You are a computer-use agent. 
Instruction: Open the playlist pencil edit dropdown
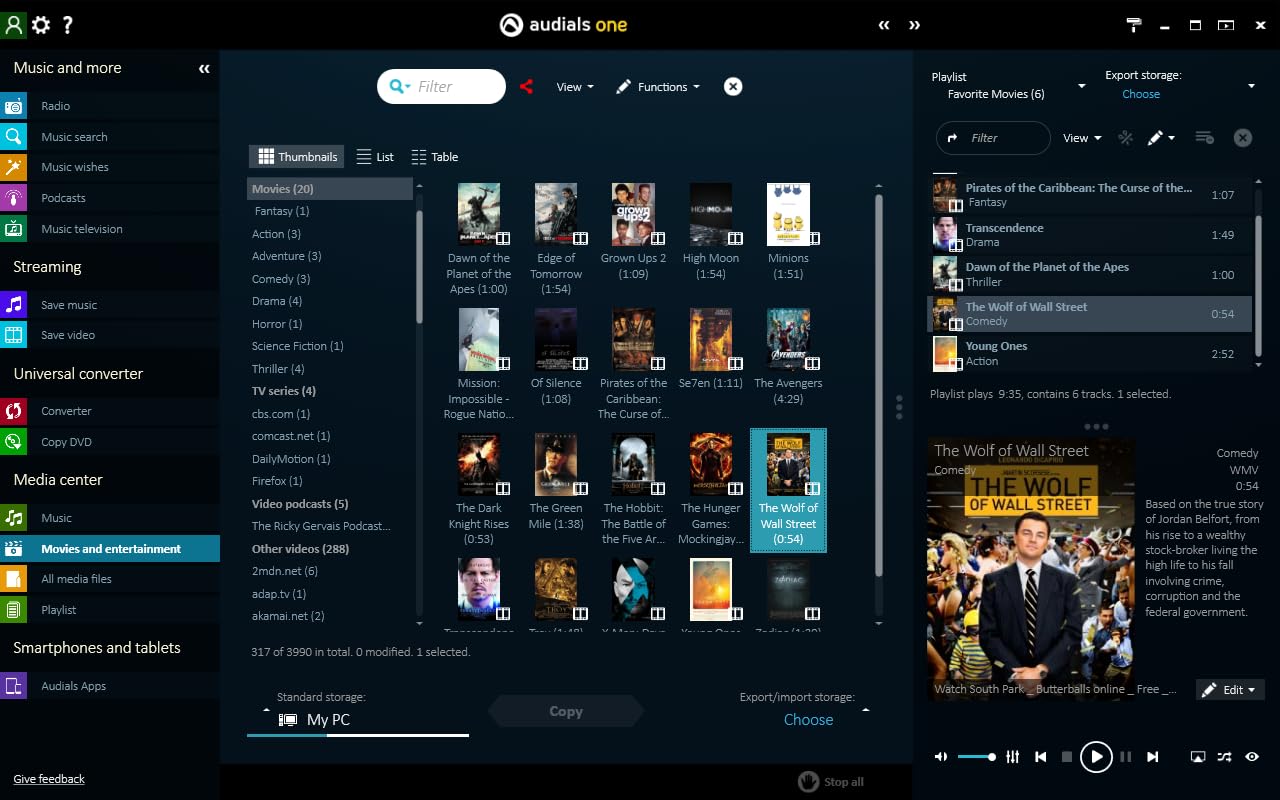tap(1161, 138)
